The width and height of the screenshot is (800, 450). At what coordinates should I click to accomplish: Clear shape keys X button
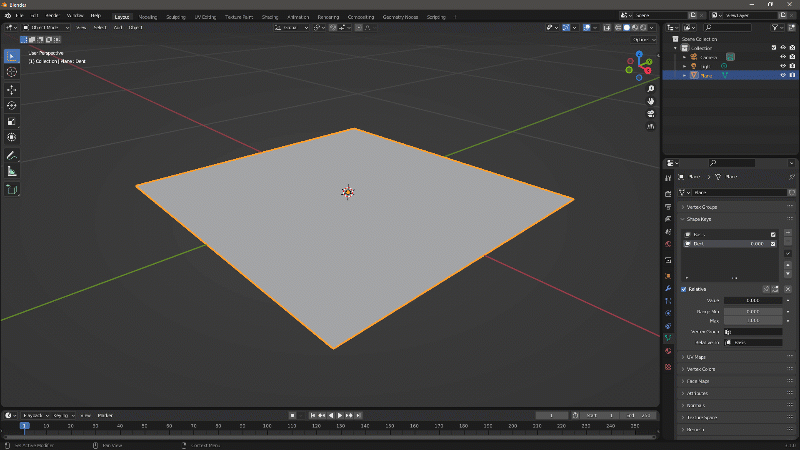pos(788,289)
